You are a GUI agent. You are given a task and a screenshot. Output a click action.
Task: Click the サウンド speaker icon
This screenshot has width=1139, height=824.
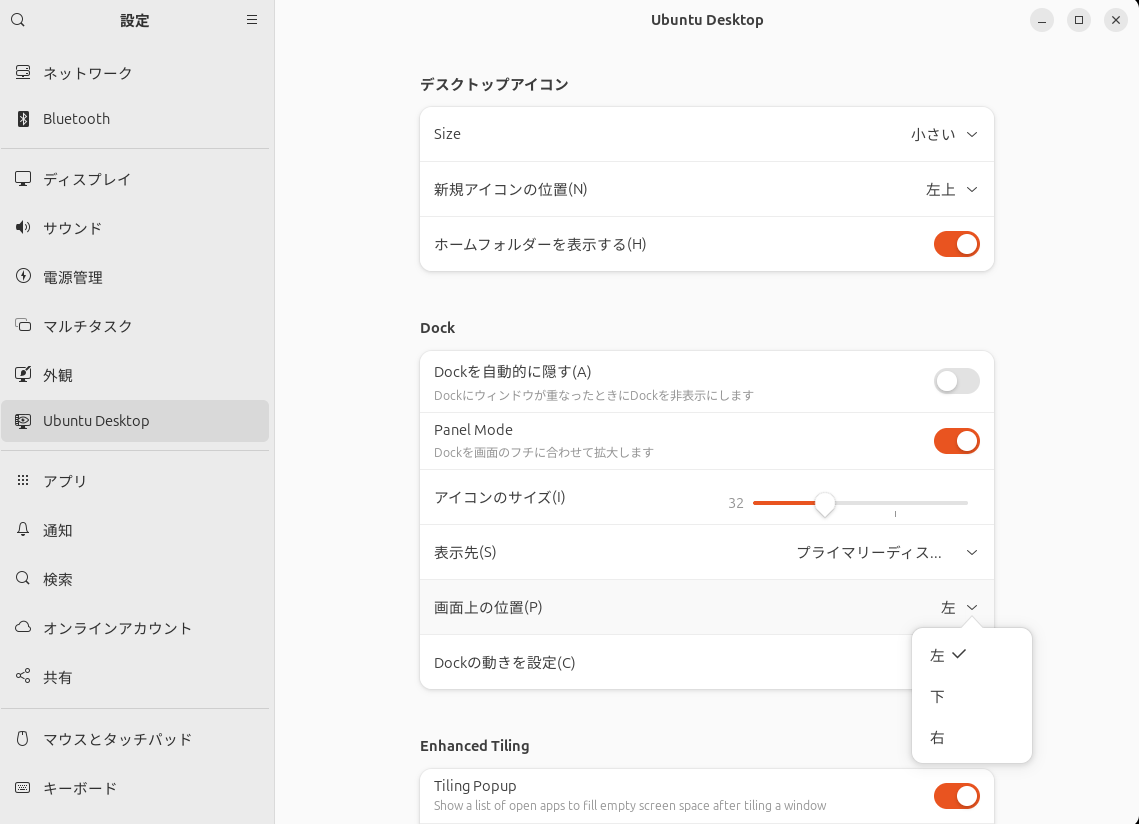point(23,228)
